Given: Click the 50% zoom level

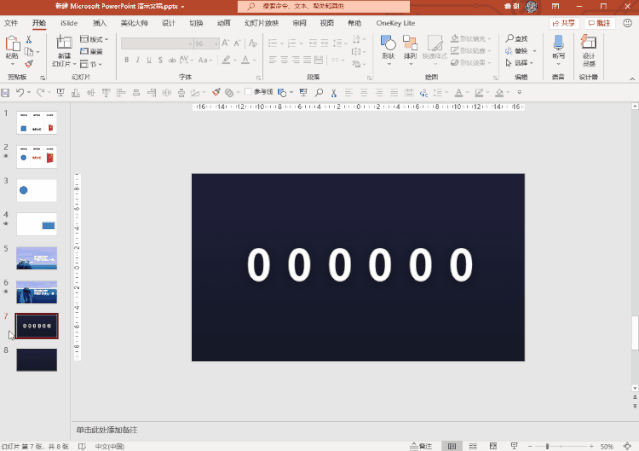Looking at the screenshot, I should pyautogui.click(x=606, y=447).
